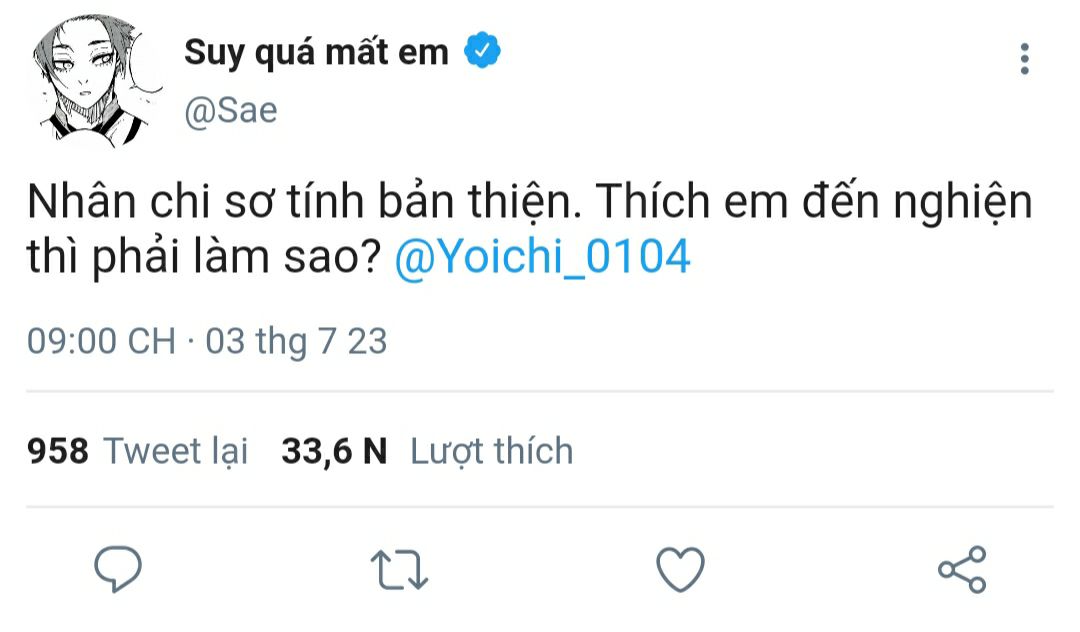The width and height of the screenshot is (1080, 632).
Task: View the 33,6 N likes count
Action: 334,451
